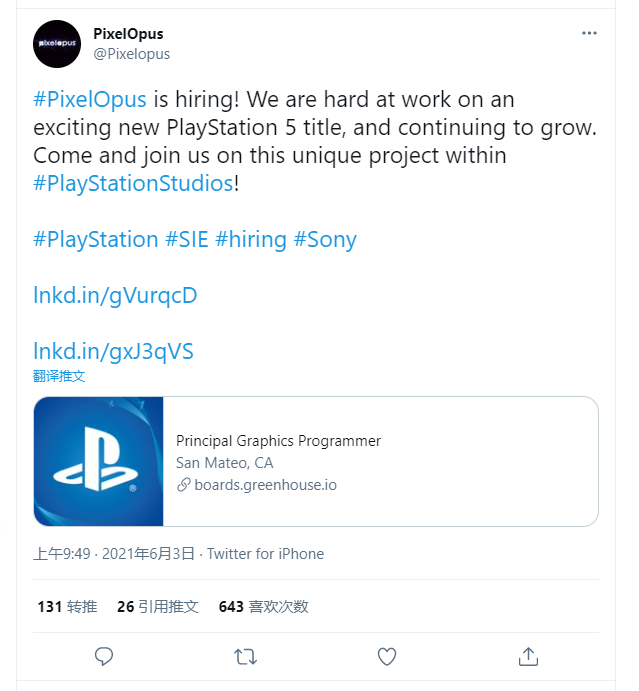
Task: Like the tweet with heart icon
Action: coord(387,656)
